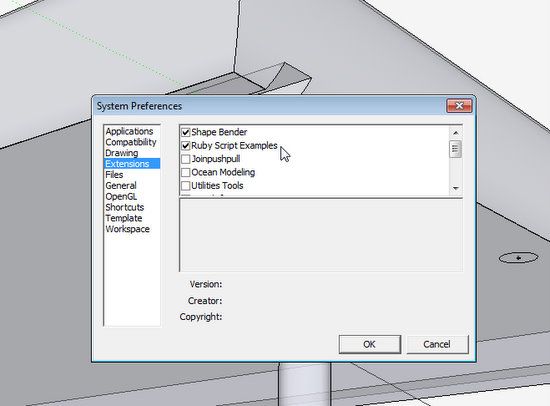This screenshot has width=550, height=406.
Task: Close System Preferences with red X
Action: [x=459, y=106]
